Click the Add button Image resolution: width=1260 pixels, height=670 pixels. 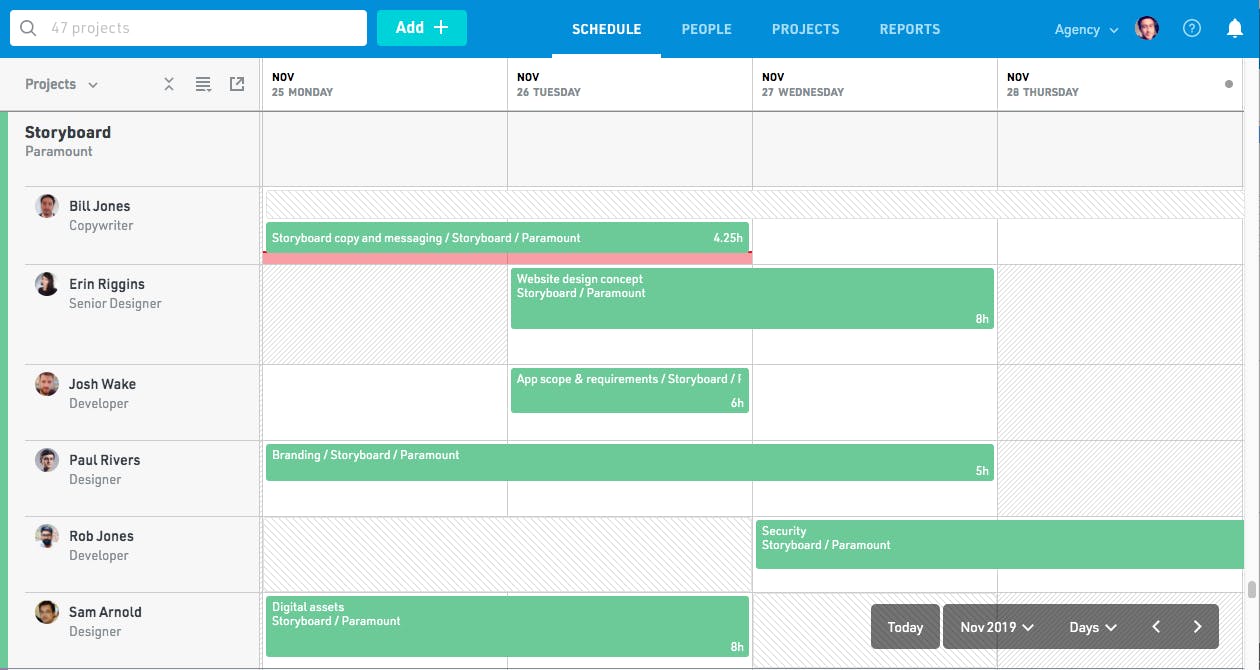(x=421, y=28)
